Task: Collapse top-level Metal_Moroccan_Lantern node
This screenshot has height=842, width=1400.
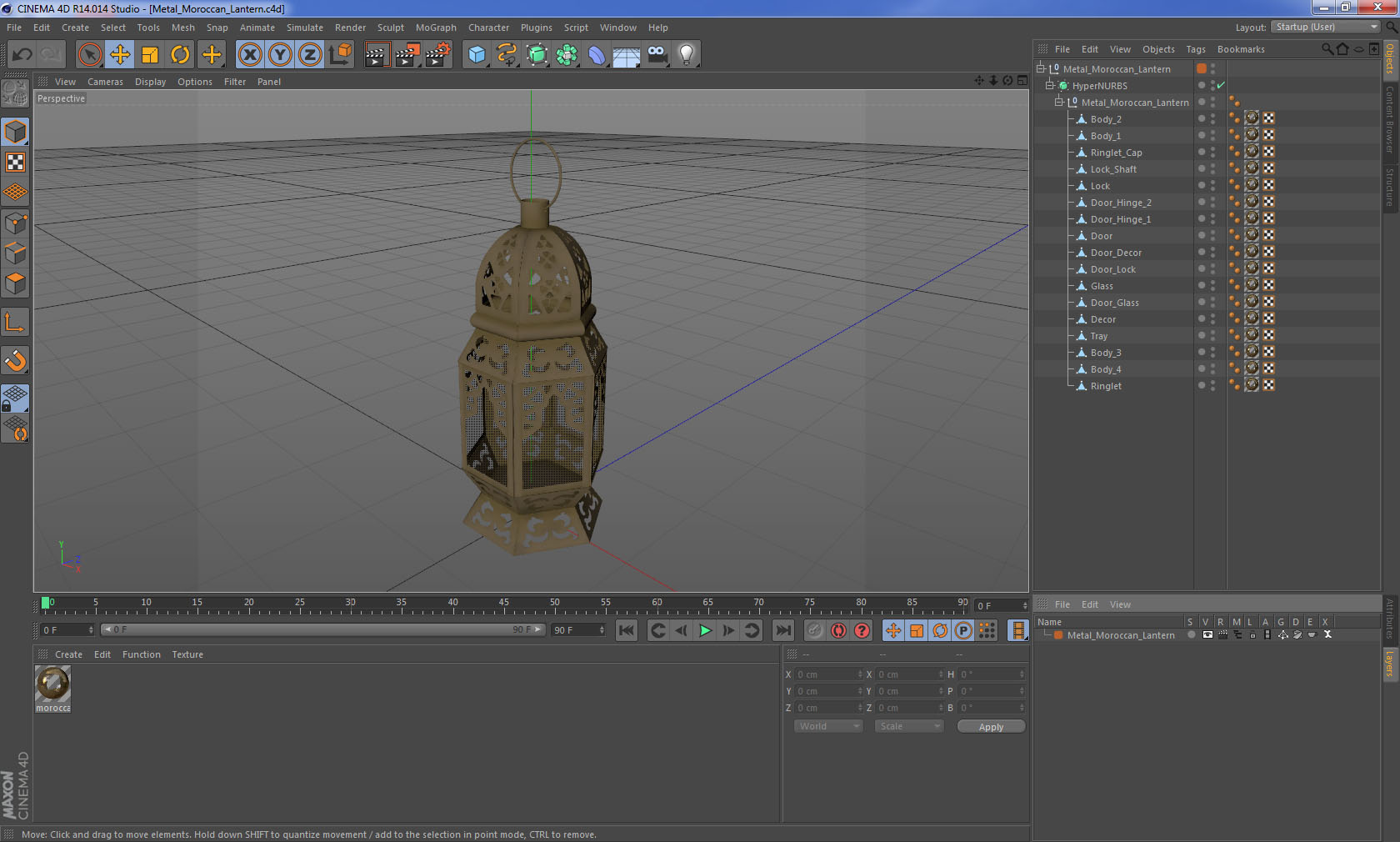Action: coord(1040,68)
